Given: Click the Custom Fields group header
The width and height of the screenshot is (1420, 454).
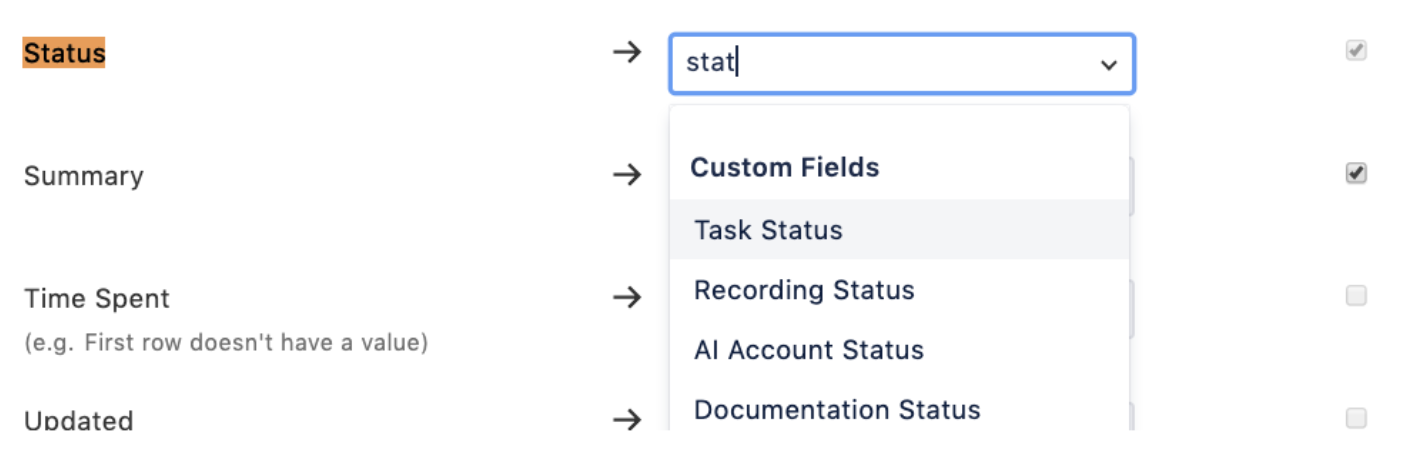Looking at the screenshot, I should 785,167.
